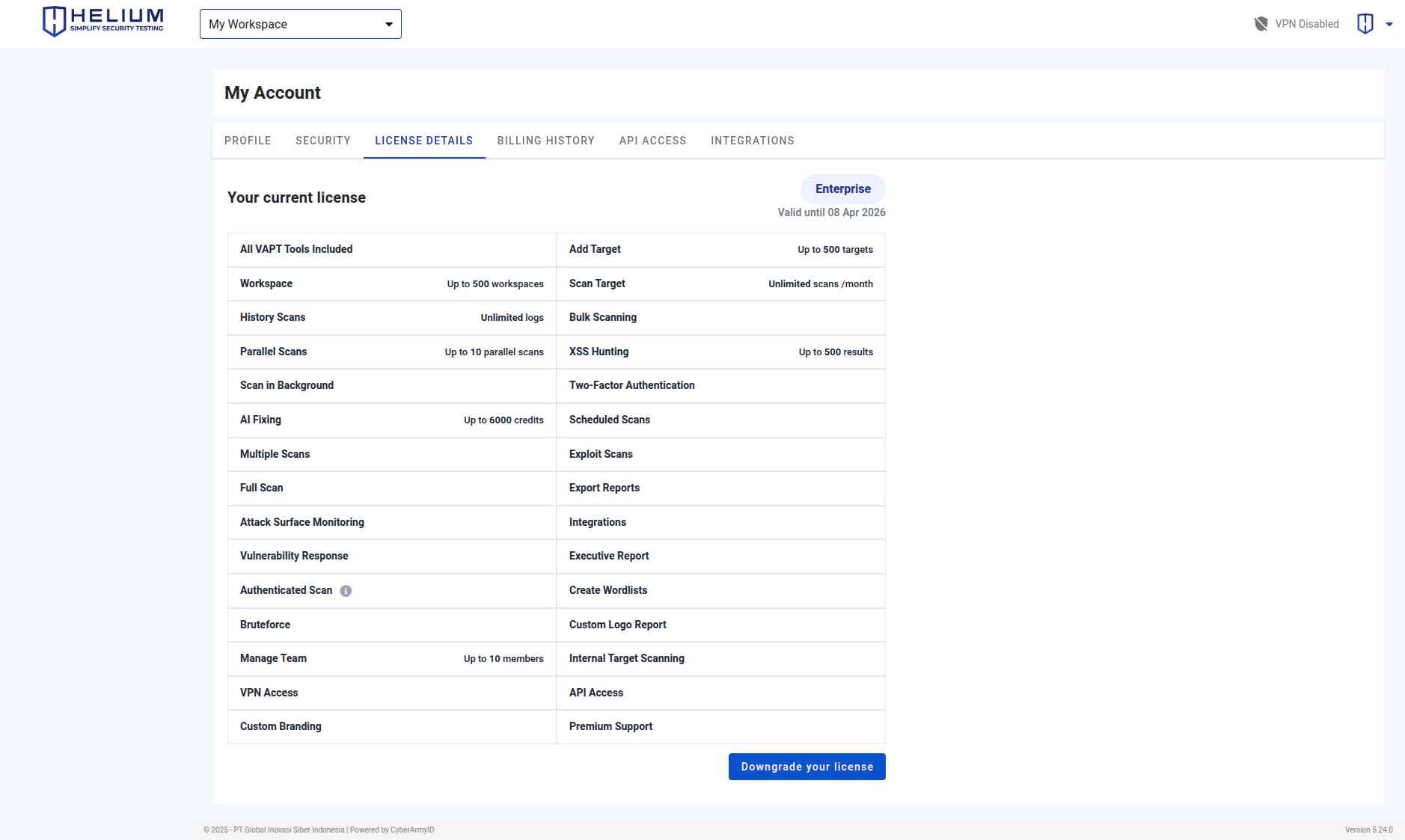1405x840 pixels.
Task: Click the AI Fixing feature row
Action: click(391, 420)
